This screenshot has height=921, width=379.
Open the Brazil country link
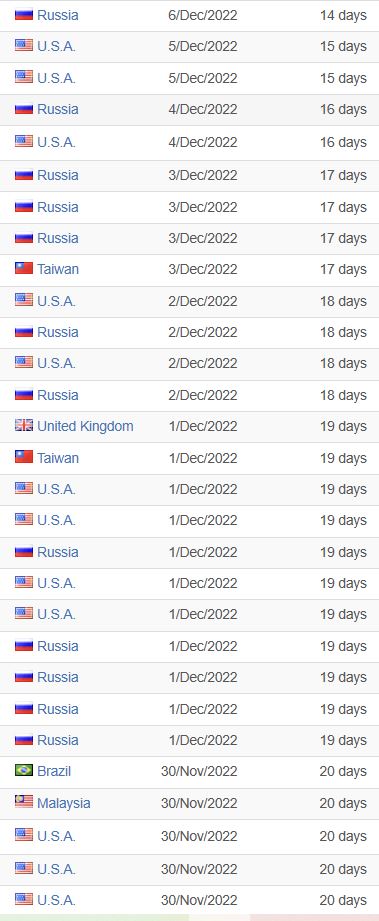point(54,771)
